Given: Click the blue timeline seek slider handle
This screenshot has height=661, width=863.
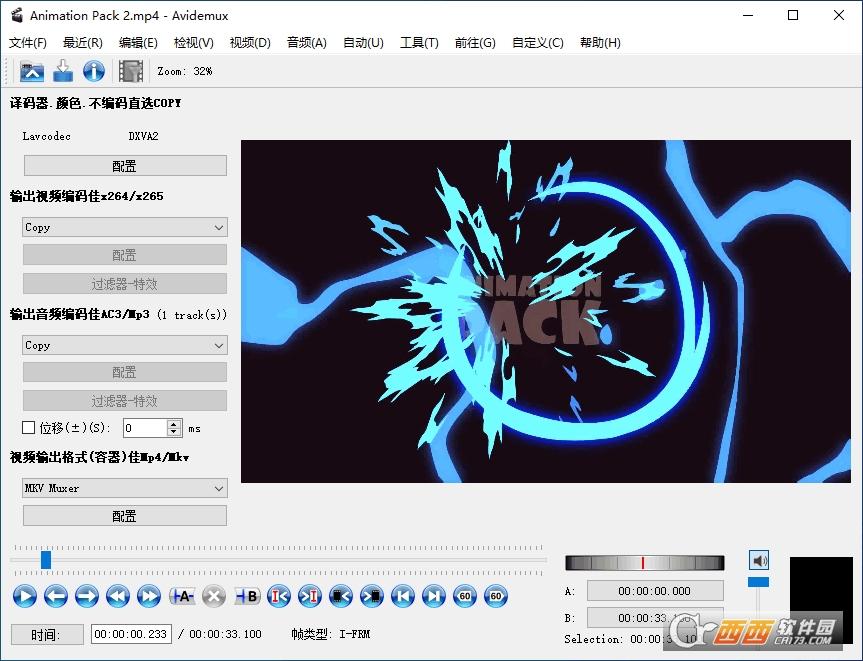Looking at the screenshot, I should (x=46, y=560).
